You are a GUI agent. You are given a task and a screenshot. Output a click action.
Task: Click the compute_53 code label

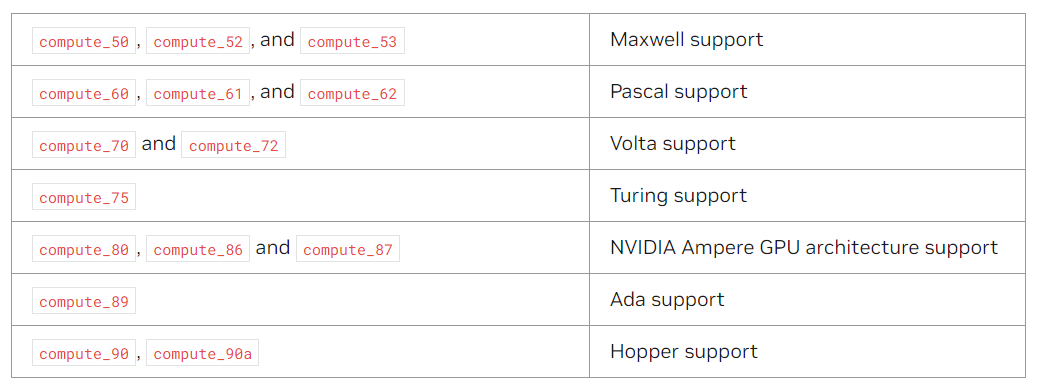click(x=352, y=41)
